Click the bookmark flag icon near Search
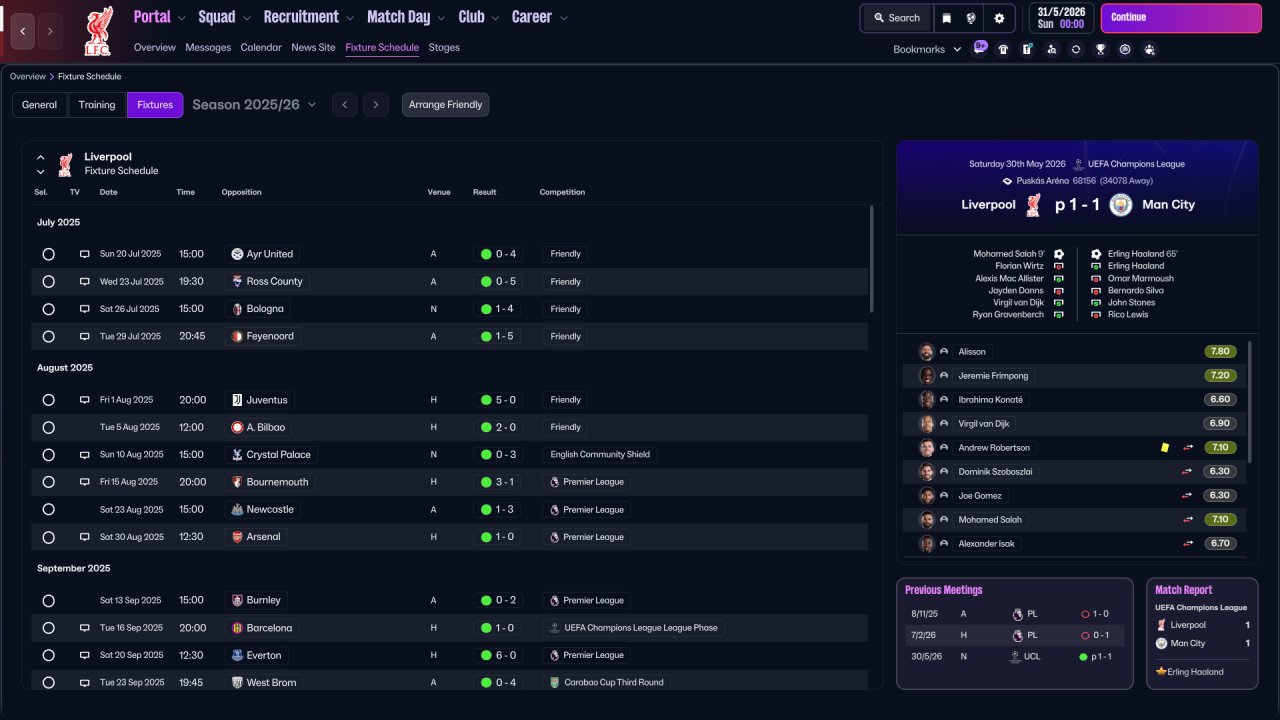The height and width of the screenshot is (720, 1280). [x=947, y=18]
